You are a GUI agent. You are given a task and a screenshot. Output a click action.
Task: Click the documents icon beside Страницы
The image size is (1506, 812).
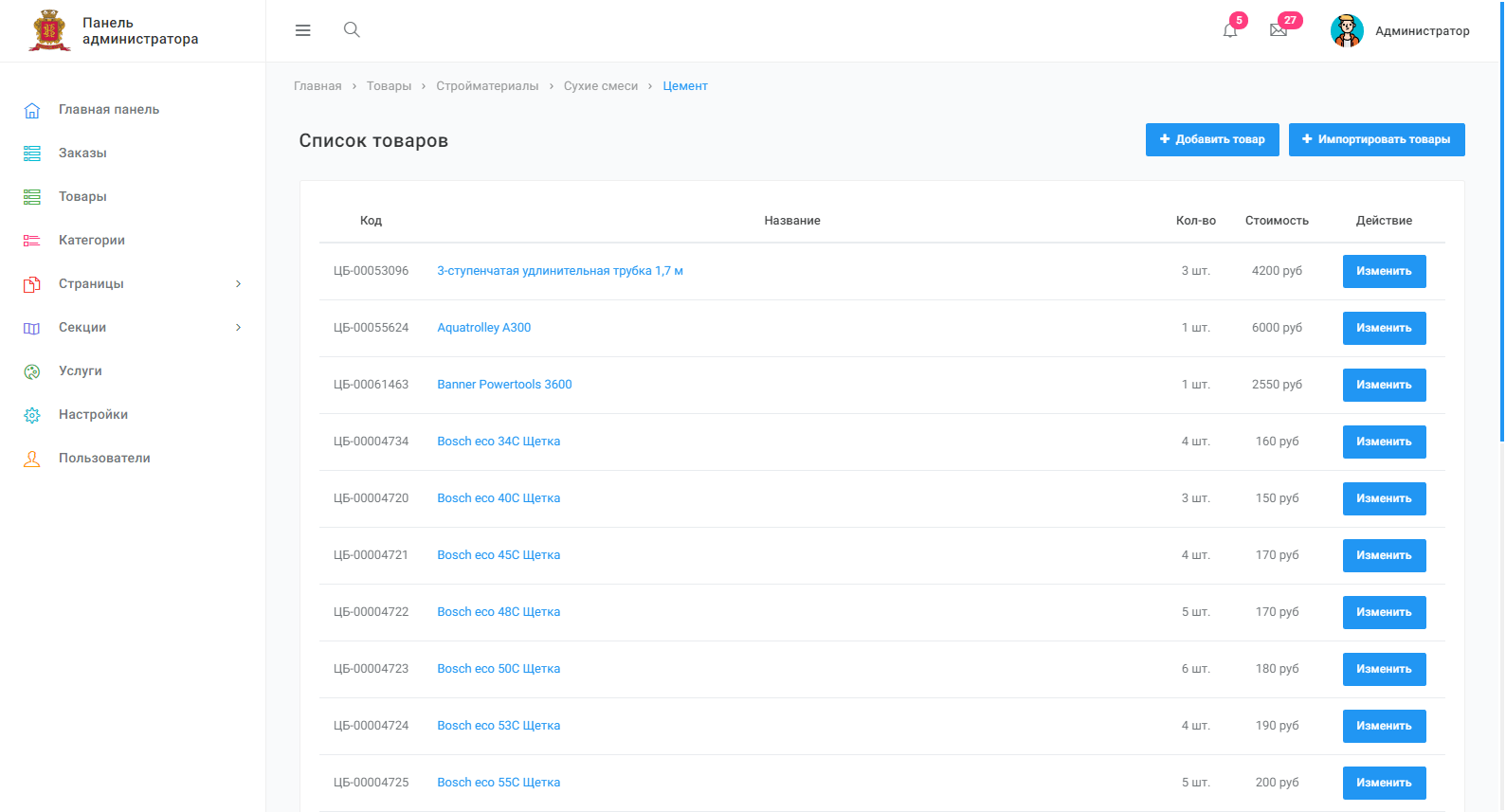pos(32,284)
